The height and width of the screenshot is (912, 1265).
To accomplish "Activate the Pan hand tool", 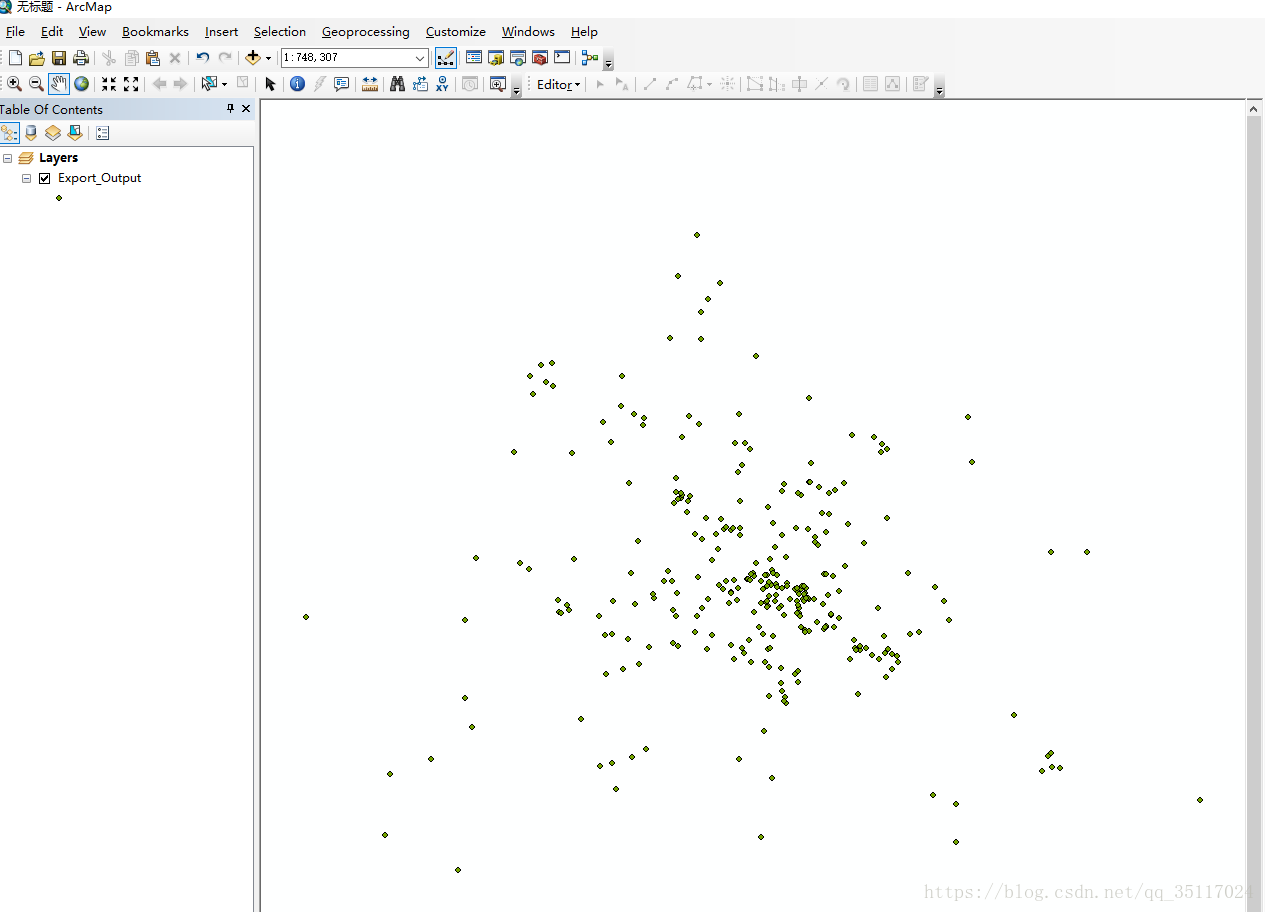I will (x=59, y=84).
